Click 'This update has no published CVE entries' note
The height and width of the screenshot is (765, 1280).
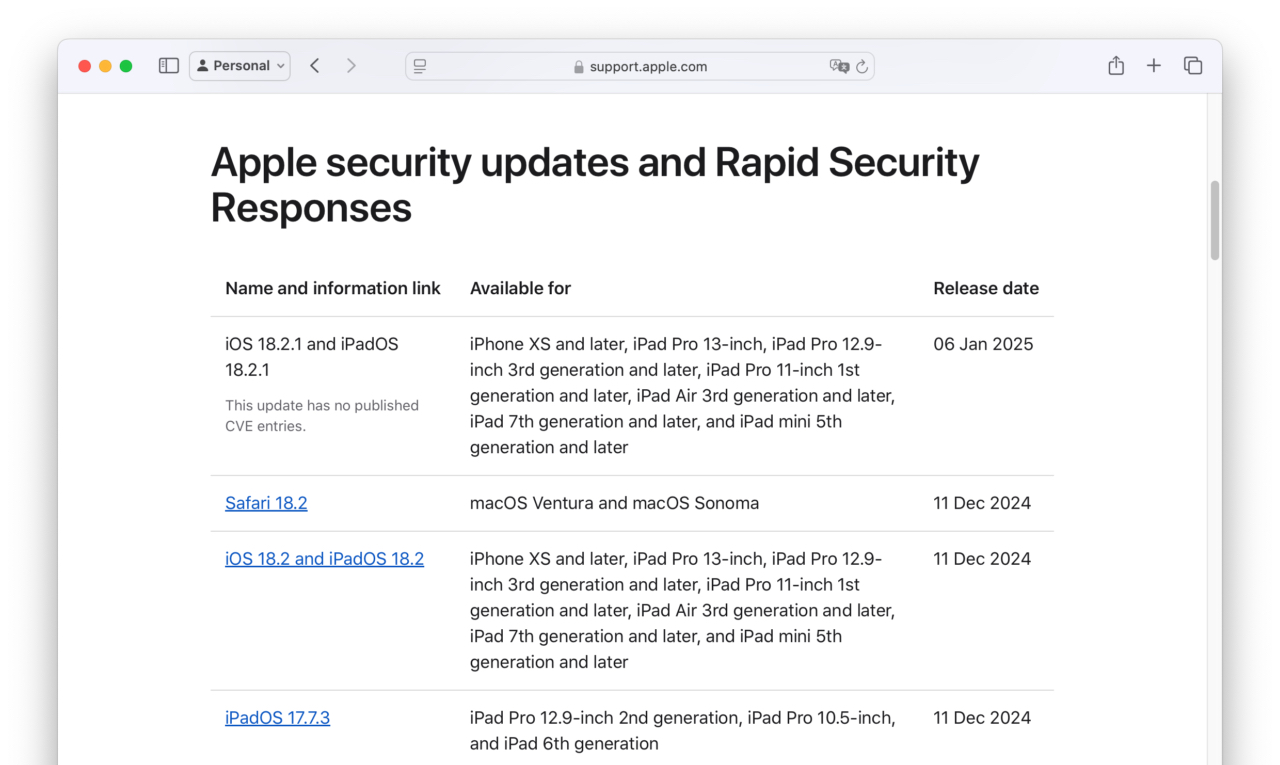coord(322,416)
